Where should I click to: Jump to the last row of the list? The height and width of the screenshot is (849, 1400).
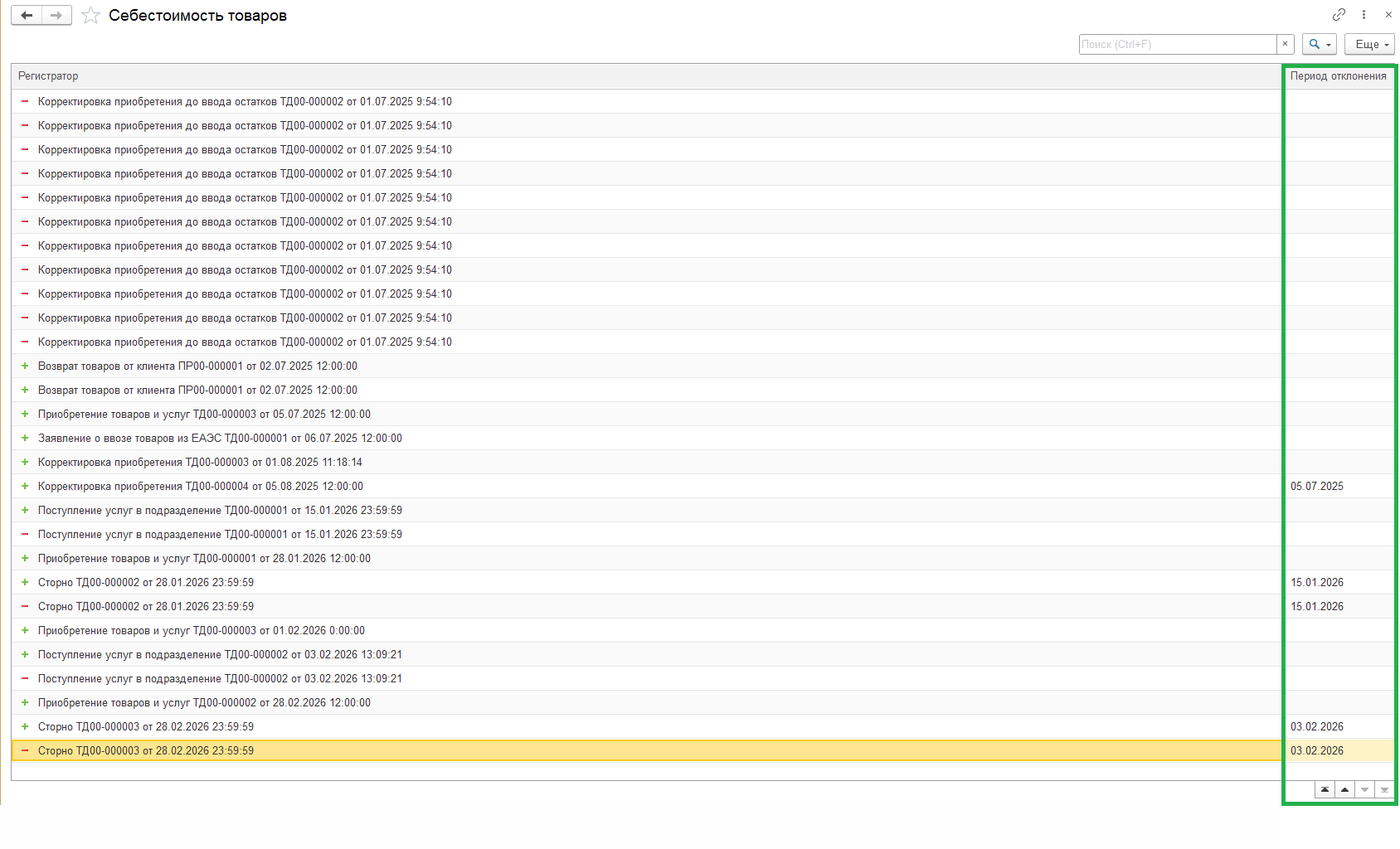(x=1384, y=789)
